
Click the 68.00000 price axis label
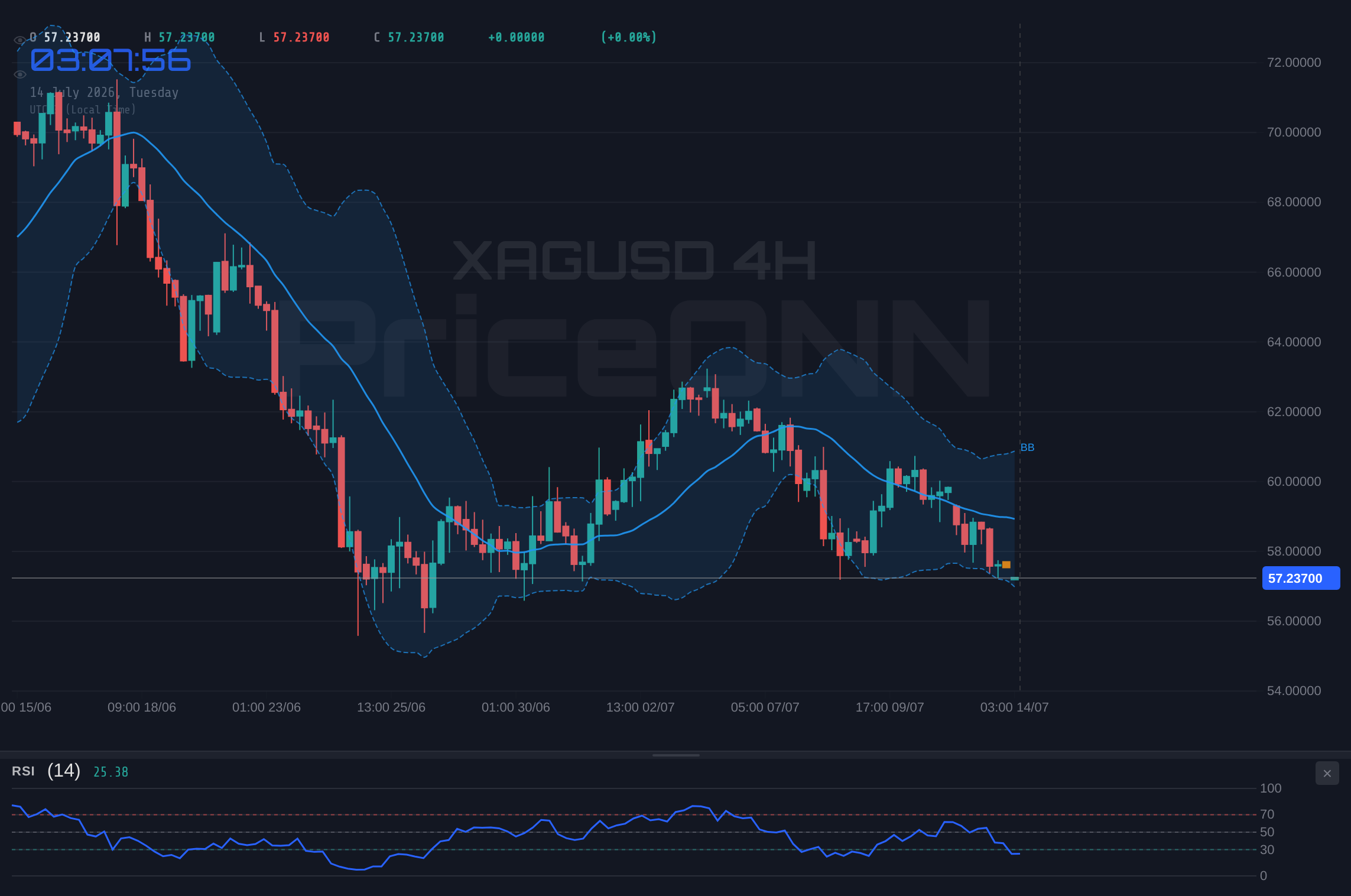pyautogui.click(x=1294, y=202)
